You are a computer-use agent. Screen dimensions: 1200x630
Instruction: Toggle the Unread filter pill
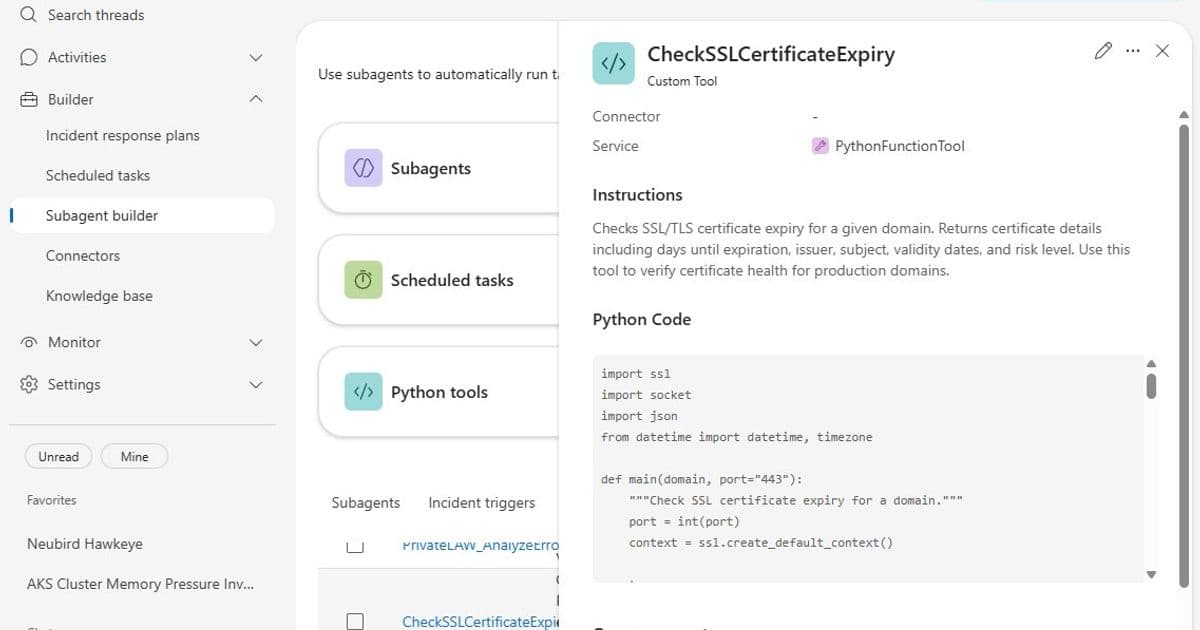[58, 456]
